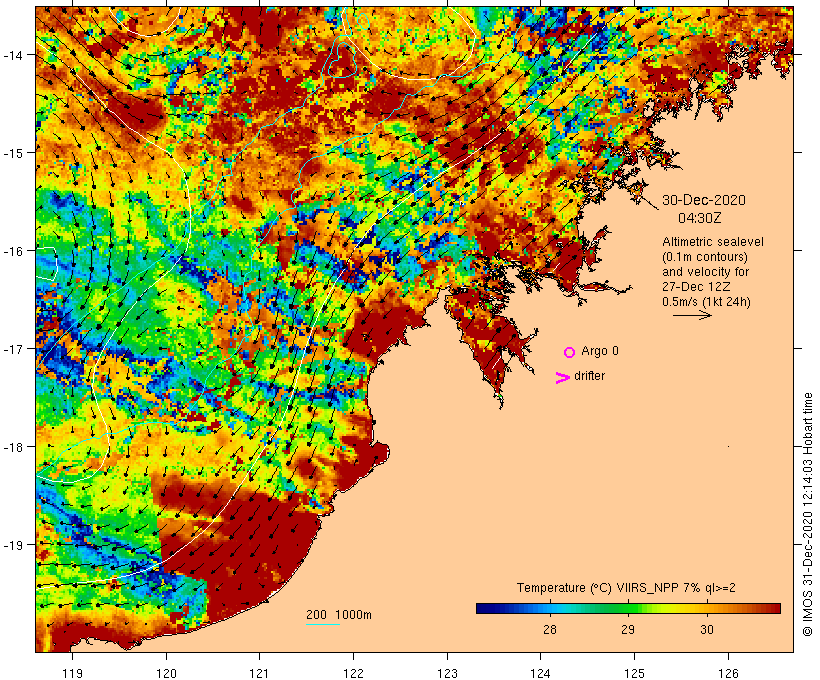Click the magenta drifter arrowhead symbol
Image resolution: width=820 pixels, height=680 pixels.
click(x=562, y=378)
